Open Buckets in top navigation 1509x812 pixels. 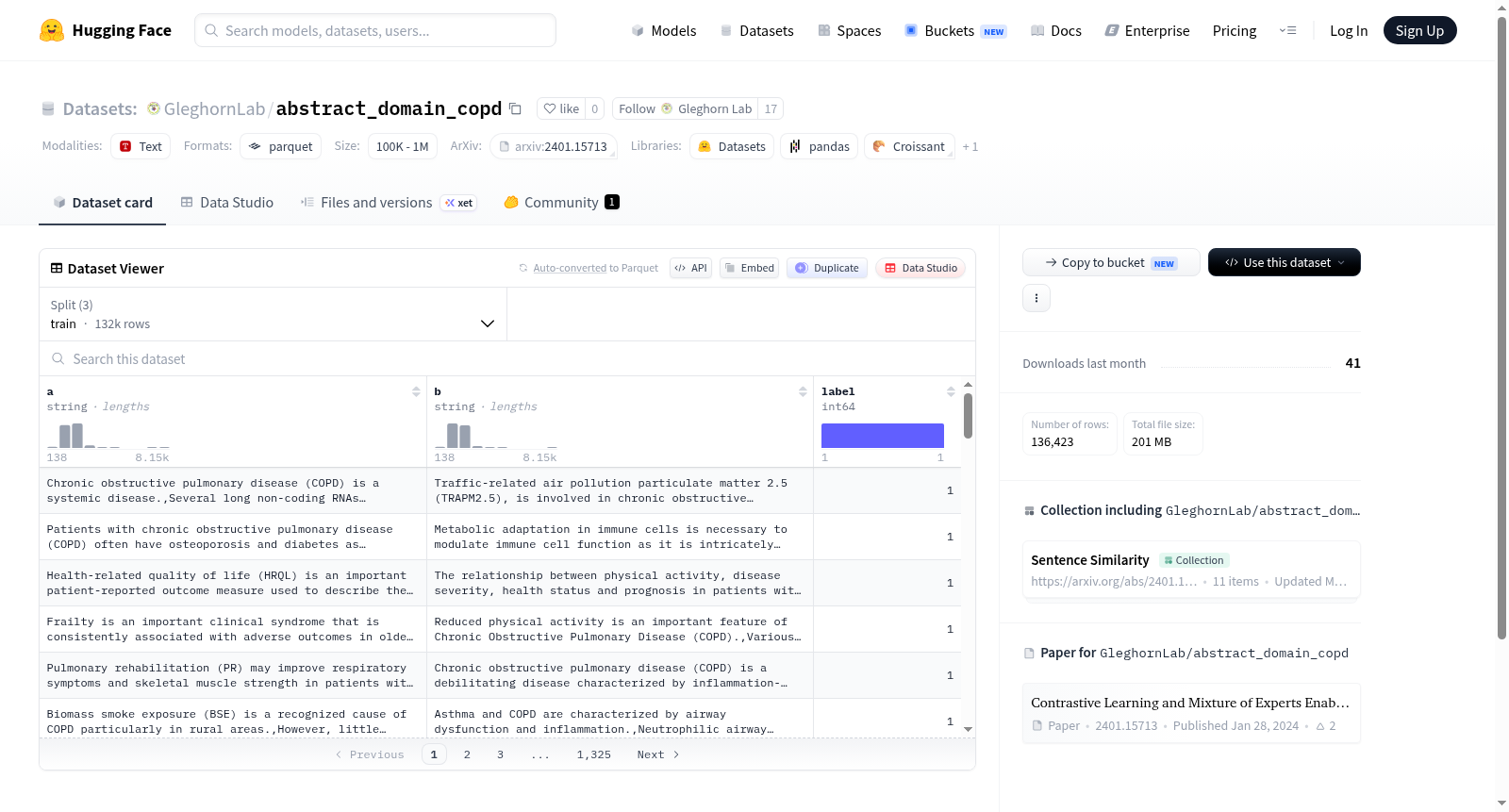(955, 30)
